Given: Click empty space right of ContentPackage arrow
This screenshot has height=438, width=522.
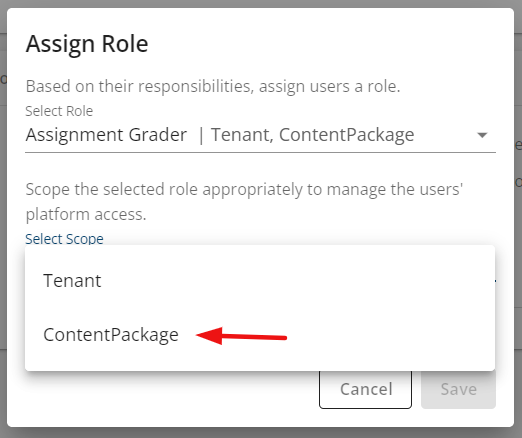Looking at the screenshot, I should (390, 335).
